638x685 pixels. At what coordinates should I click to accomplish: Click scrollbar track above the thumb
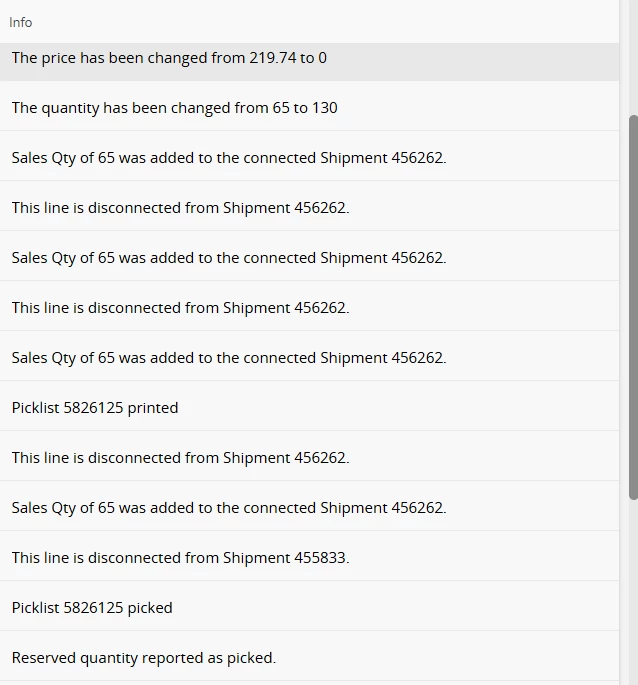point(633,57)
